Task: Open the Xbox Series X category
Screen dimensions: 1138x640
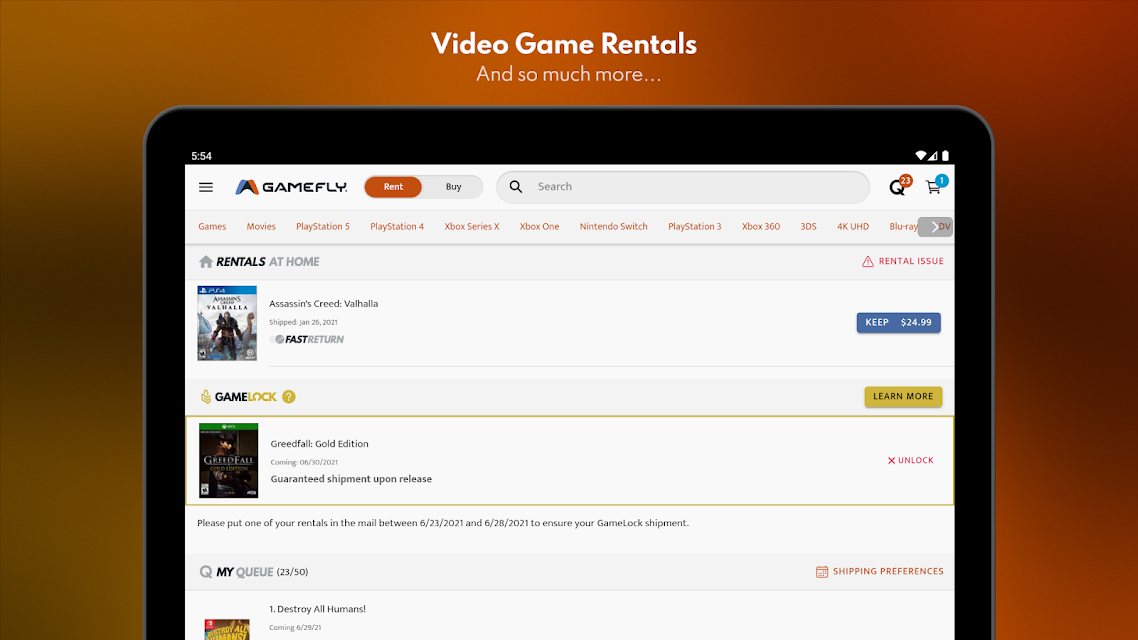Action: 472,227
